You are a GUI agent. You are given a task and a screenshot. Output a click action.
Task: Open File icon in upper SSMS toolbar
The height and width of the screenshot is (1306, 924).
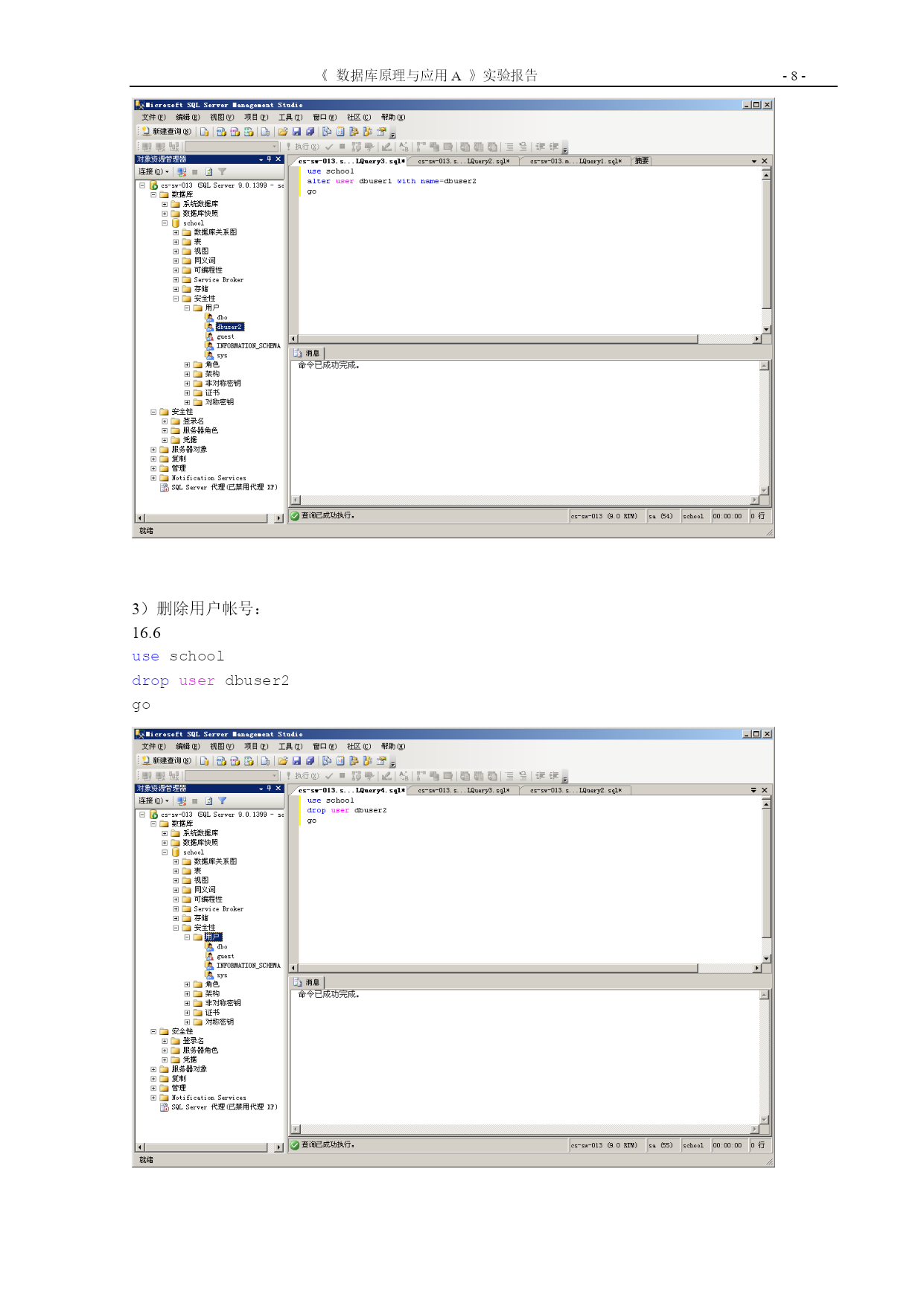pyautogui.click(x=283, y=132)
